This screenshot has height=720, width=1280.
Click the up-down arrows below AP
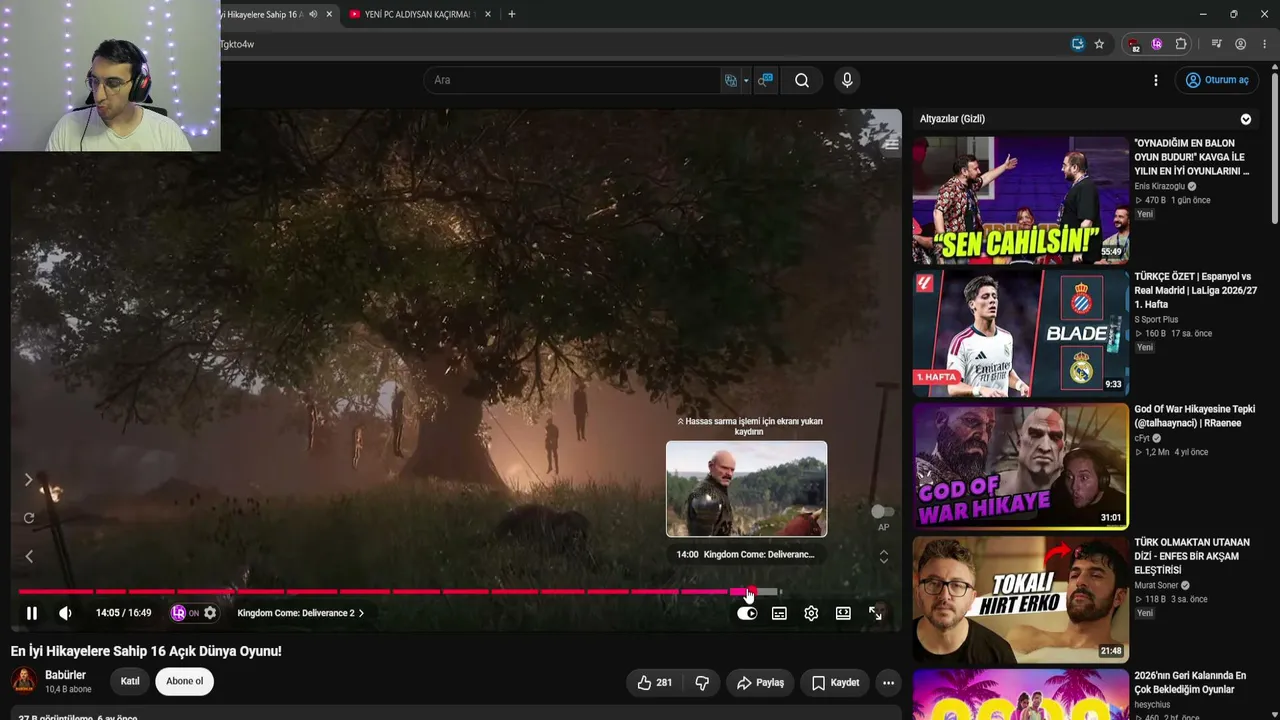[x=883, y=556]
